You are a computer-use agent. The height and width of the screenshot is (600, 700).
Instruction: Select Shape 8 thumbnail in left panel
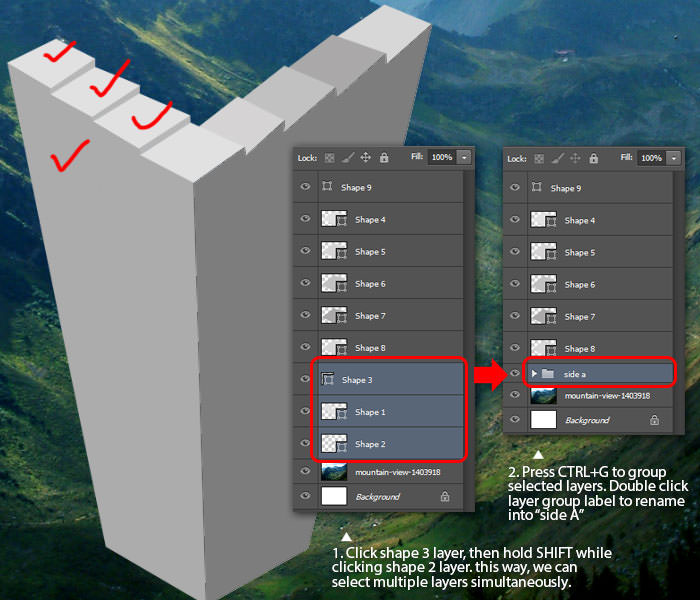coord(334,346)
